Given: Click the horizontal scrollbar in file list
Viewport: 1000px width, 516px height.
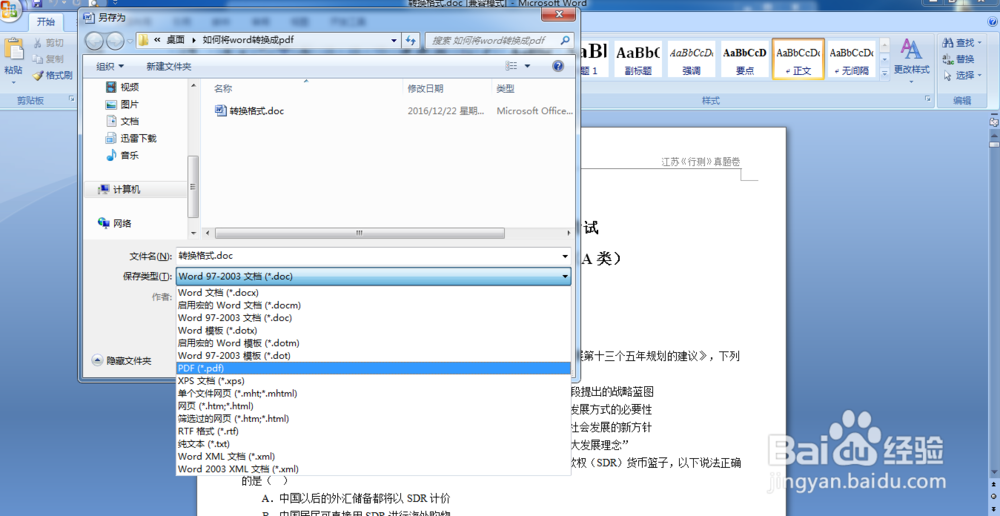Looking at the screenshot, I should coord(359,233).
